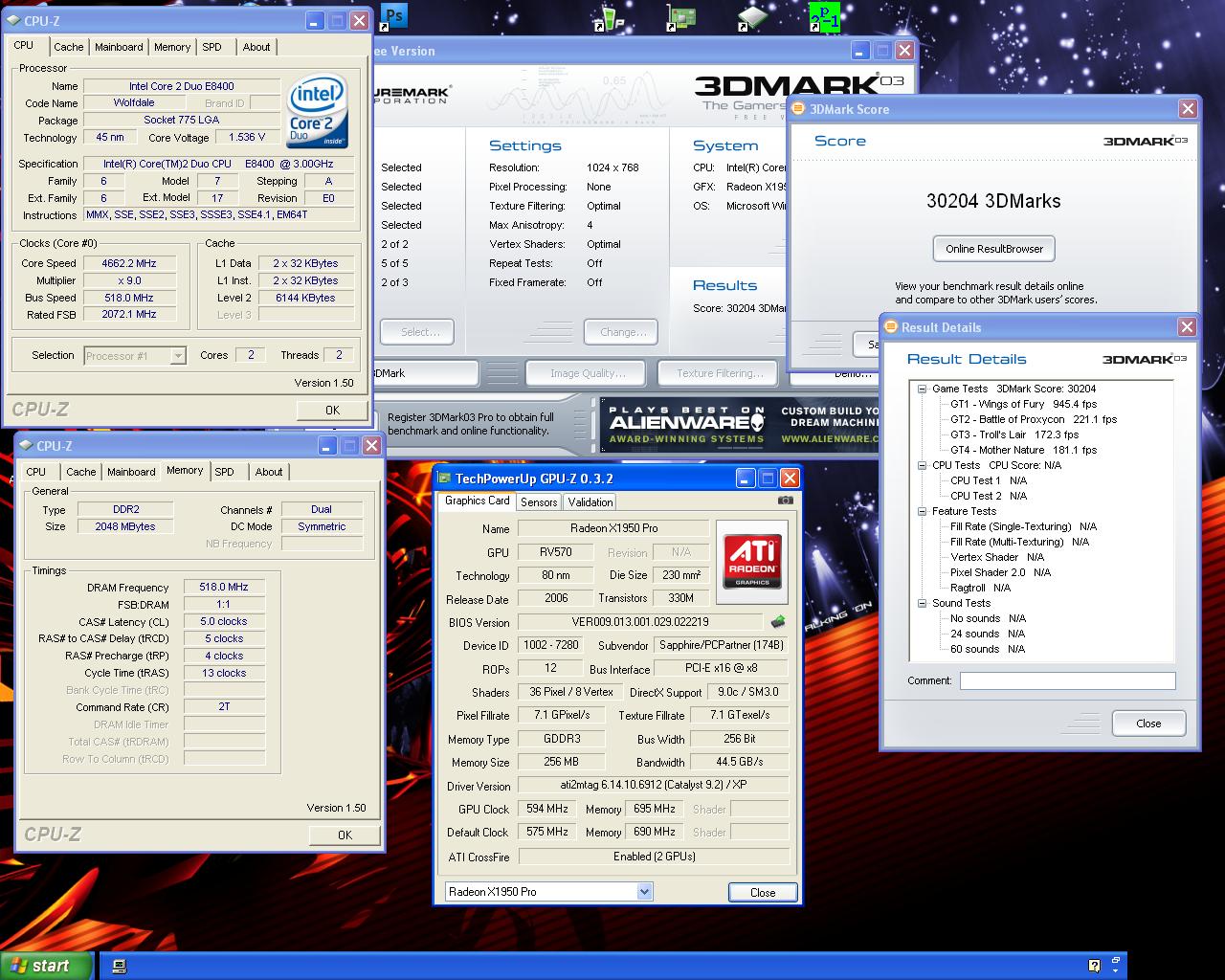Open the green recycle-bin style desktop shortcut
Viewport: 1225px width, 980px height.
tap(609, 17)
